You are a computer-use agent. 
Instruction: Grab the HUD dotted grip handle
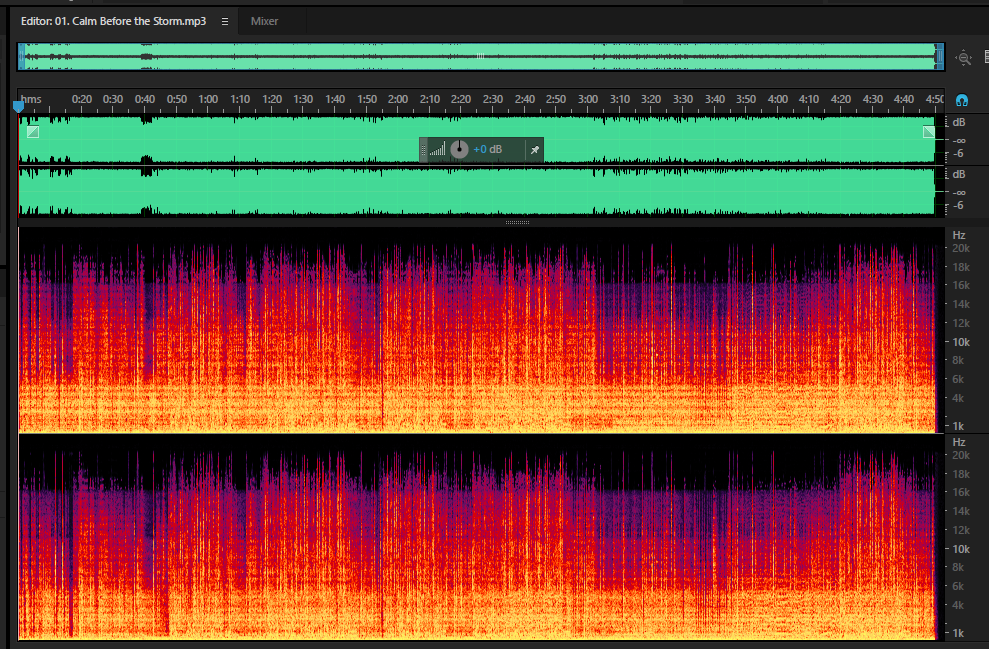pos(423,150)
